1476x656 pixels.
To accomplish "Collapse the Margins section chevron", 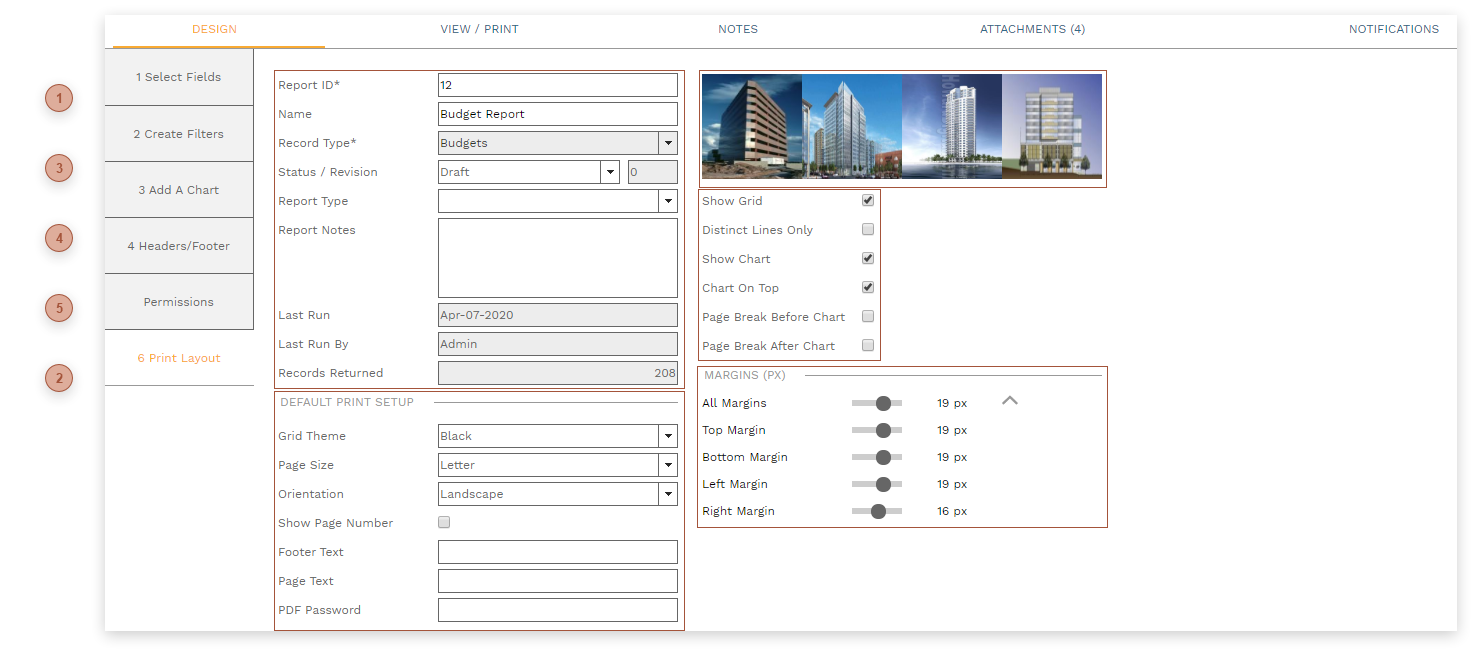I will (x=1010, y=401).
